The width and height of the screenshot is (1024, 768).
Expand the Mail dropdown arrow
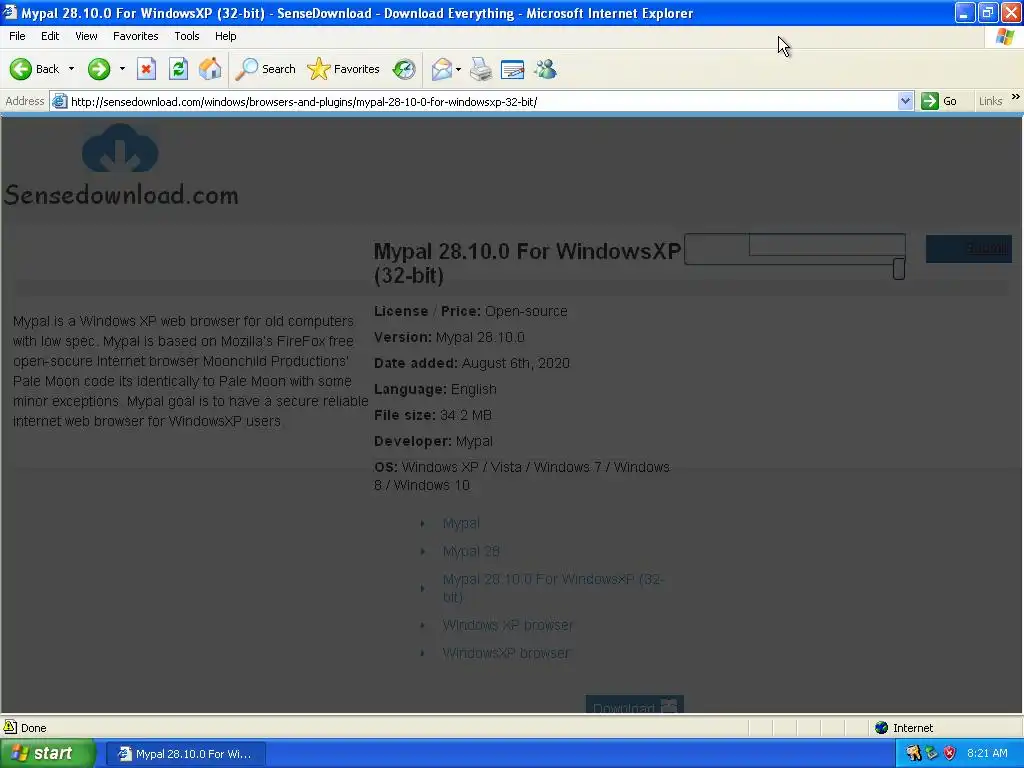[458, 69]
